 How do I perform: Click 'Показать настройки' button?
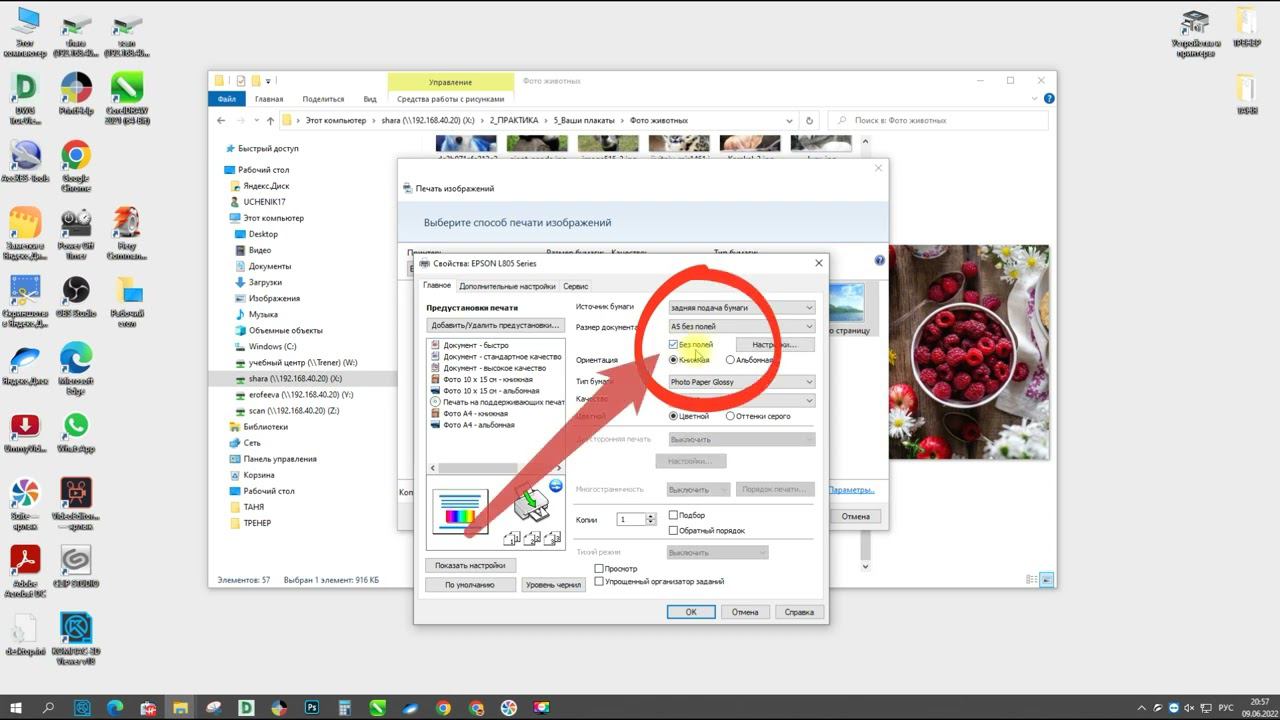470,565
